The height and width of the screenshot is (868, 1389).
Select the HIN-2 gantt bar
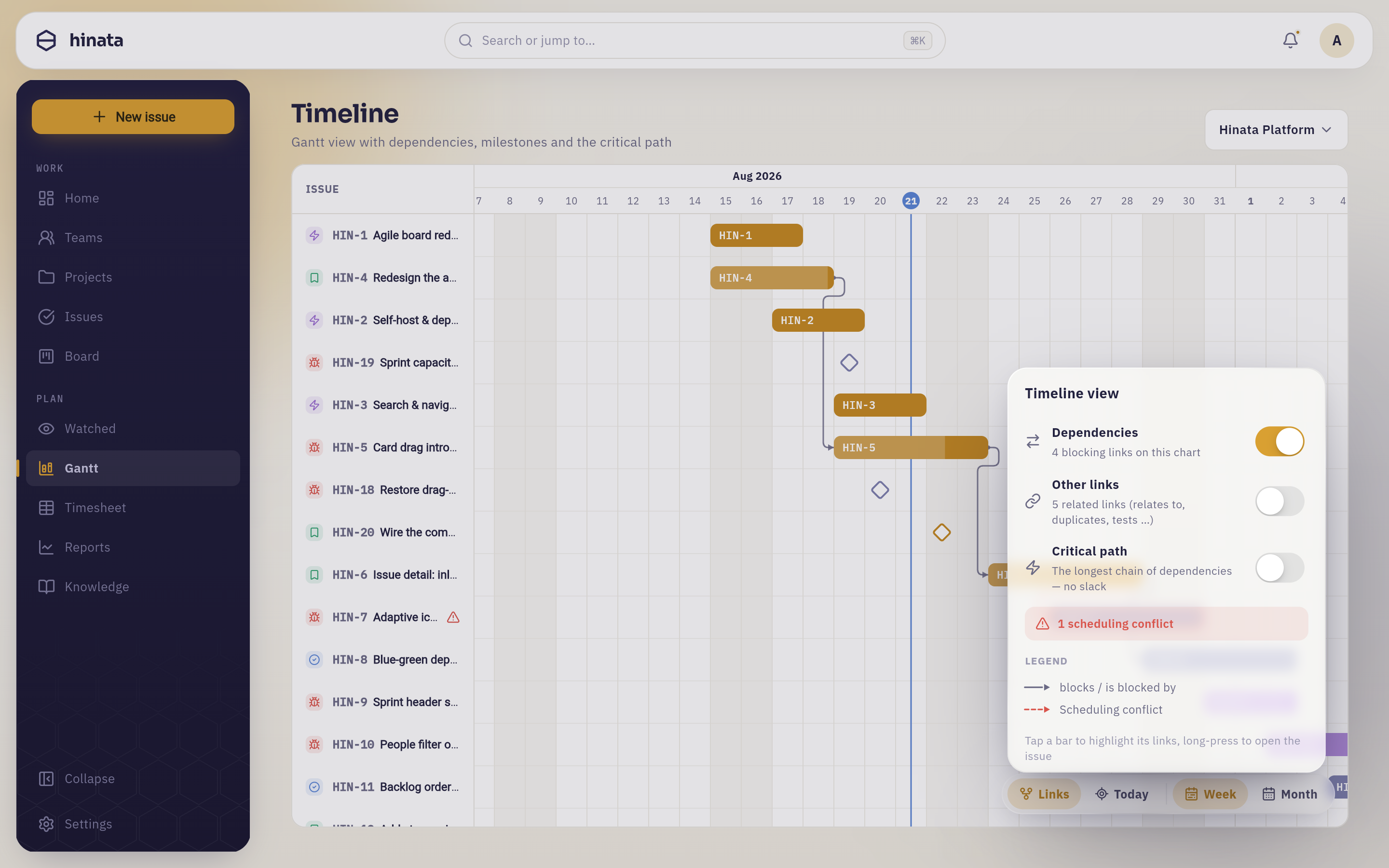[x=818, y=320]
